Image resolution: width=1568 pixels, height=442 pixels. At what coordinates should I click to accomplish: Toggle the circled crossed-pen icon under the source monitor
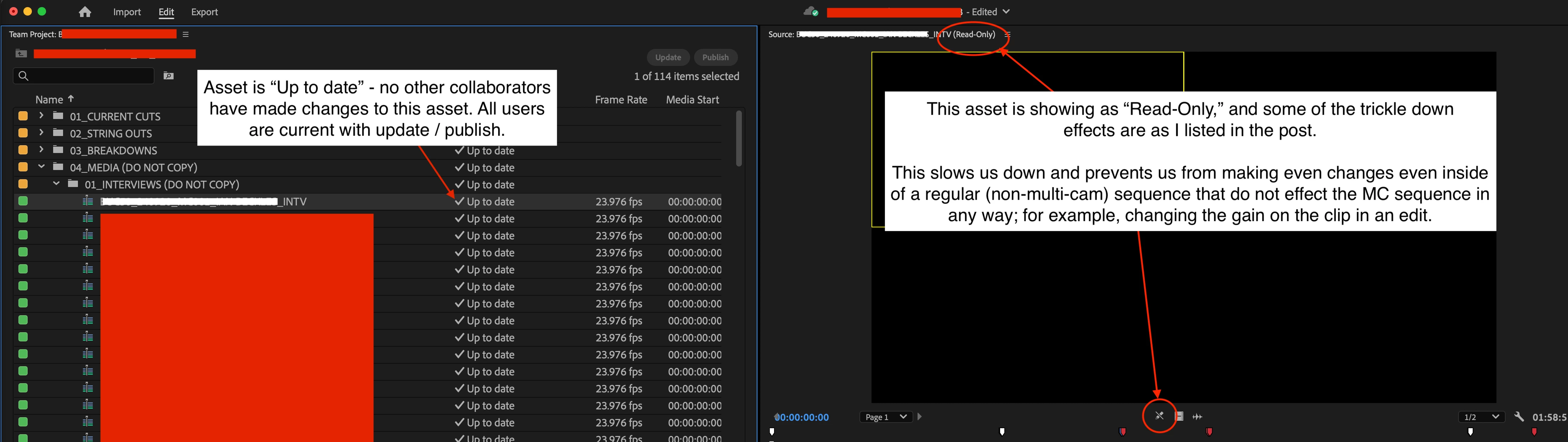1160,416
